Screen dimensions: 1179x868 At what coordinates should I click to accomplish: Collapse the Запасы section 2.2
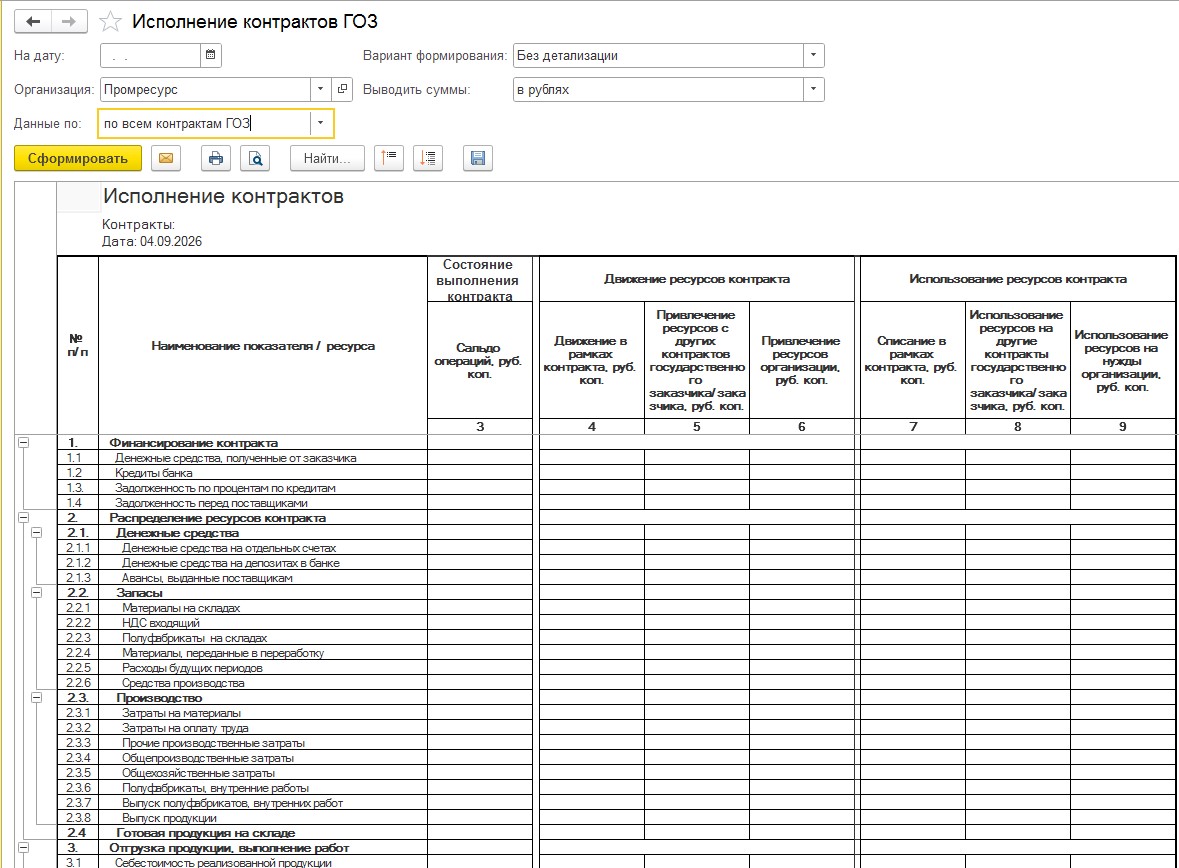tap(36, 593)
